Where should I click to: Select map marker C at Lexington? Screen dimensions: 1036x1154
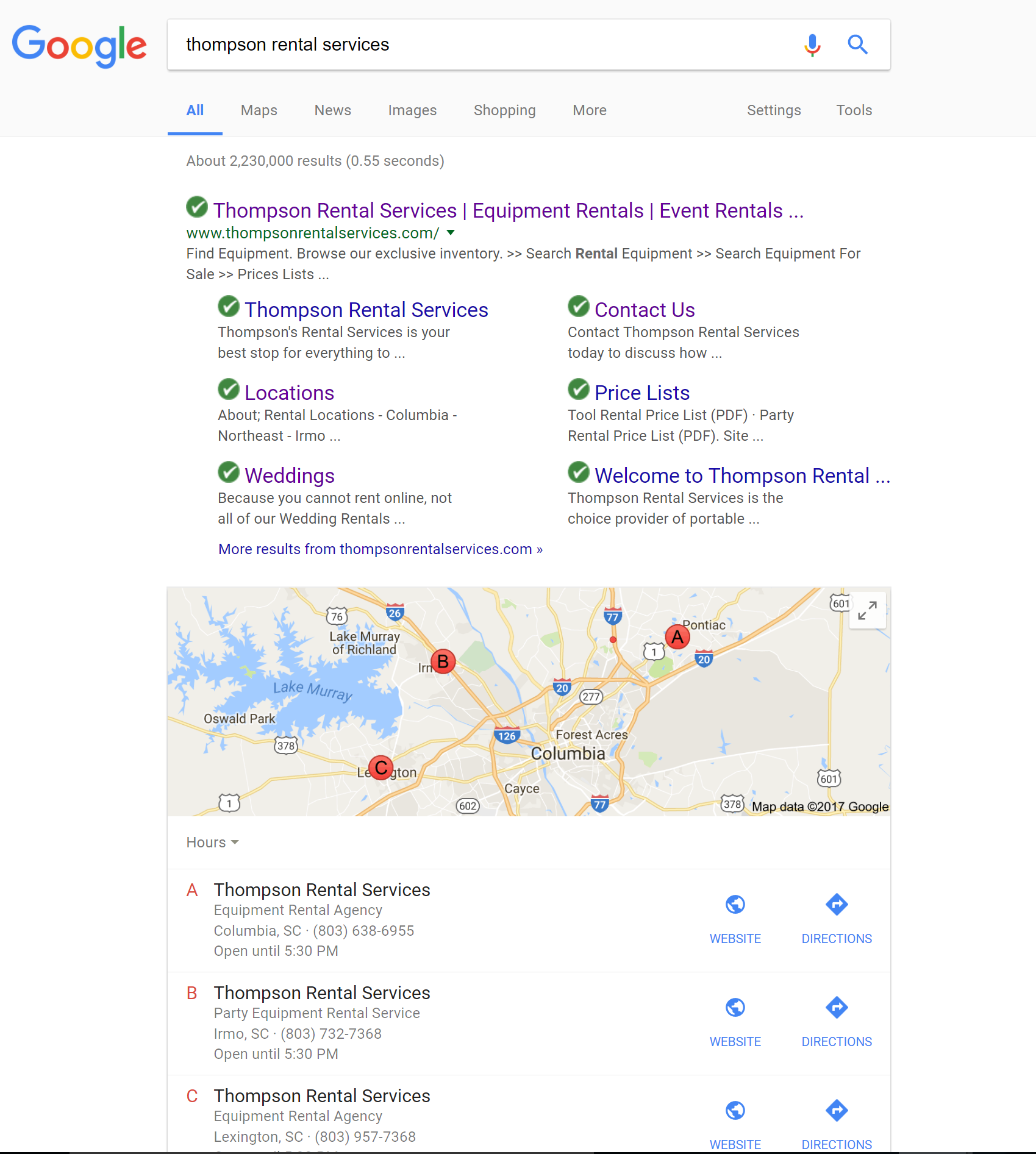[x=381, y=768]
